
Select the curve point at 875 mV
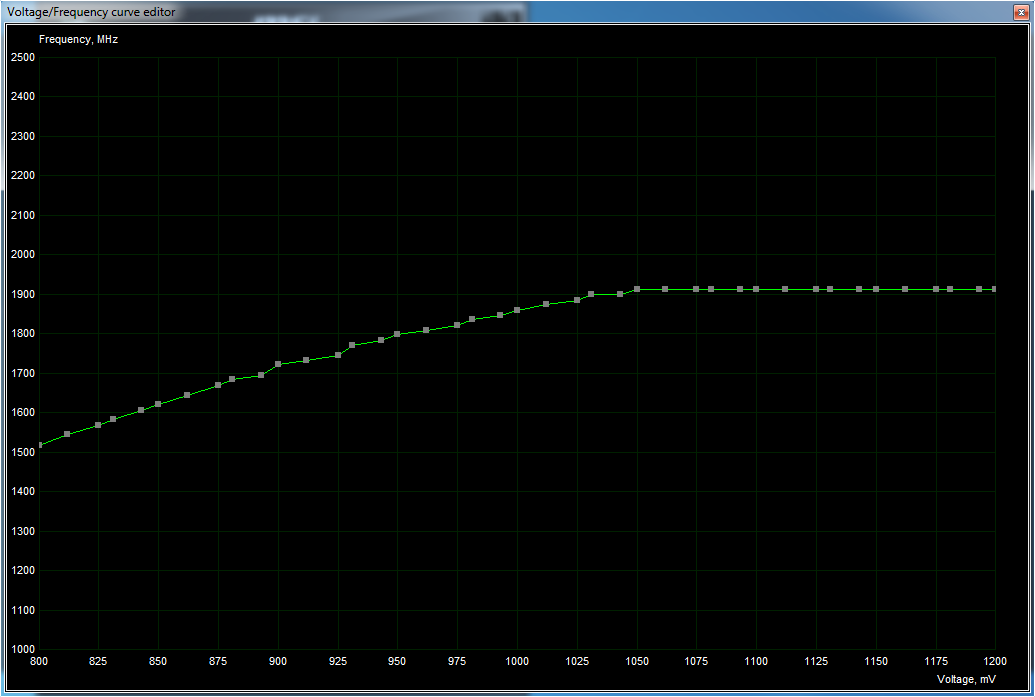[218, 385]
